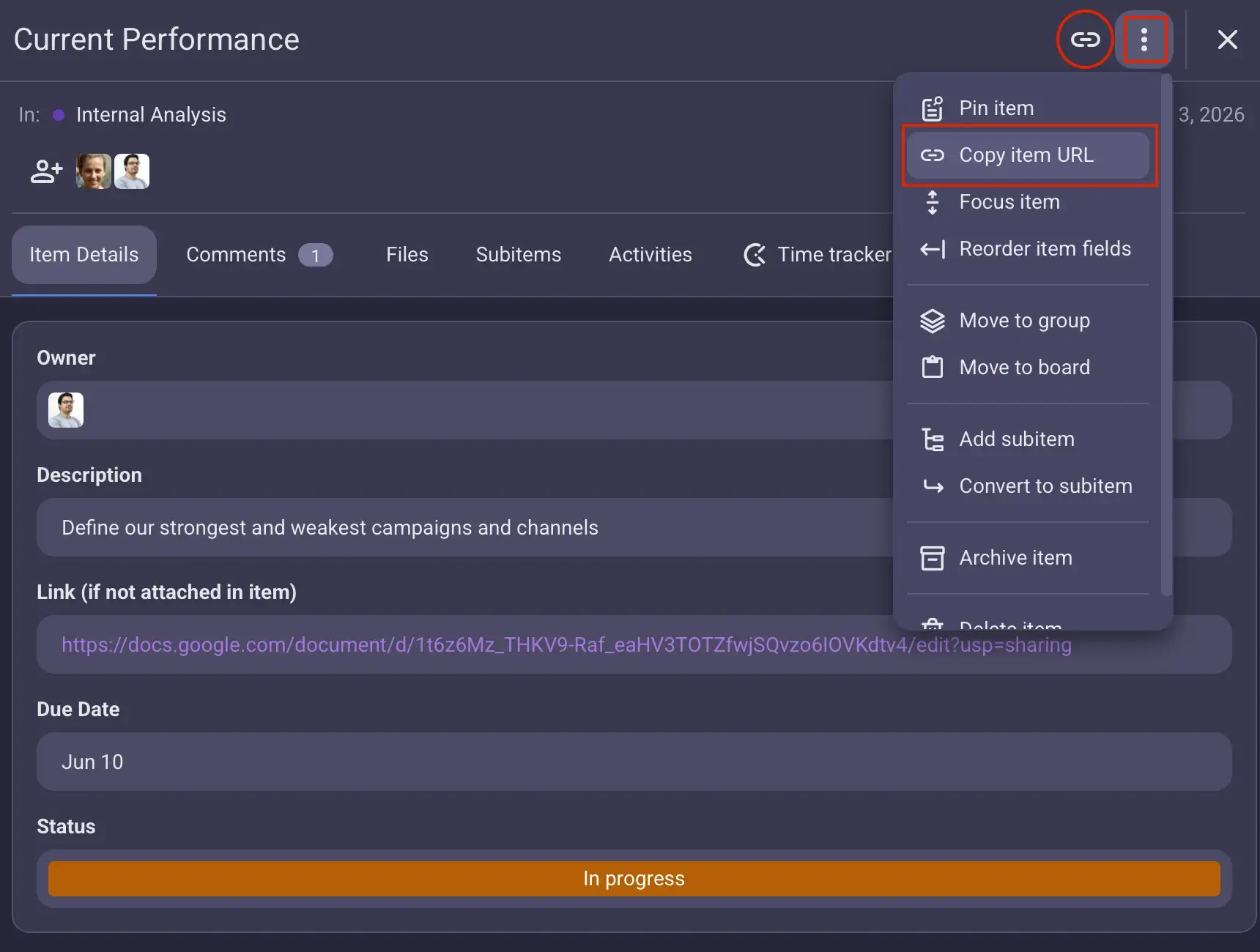
Task: Select Copy item URL menu entry
Action: pos(1028,155)
